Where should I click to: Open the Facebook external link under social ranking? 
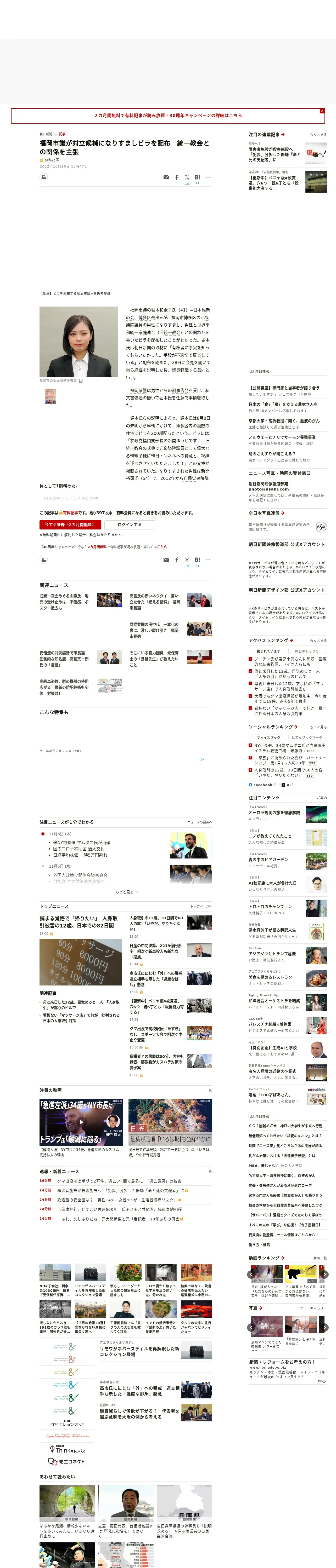pos(263,785)
